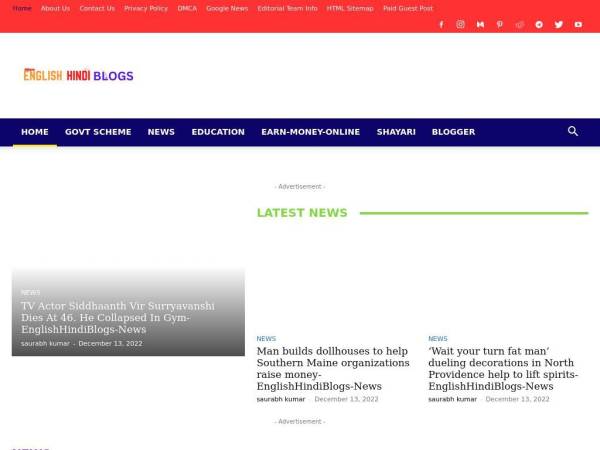
Task: Open the dollhouses Southern Maine article
Action: (333, 368)
